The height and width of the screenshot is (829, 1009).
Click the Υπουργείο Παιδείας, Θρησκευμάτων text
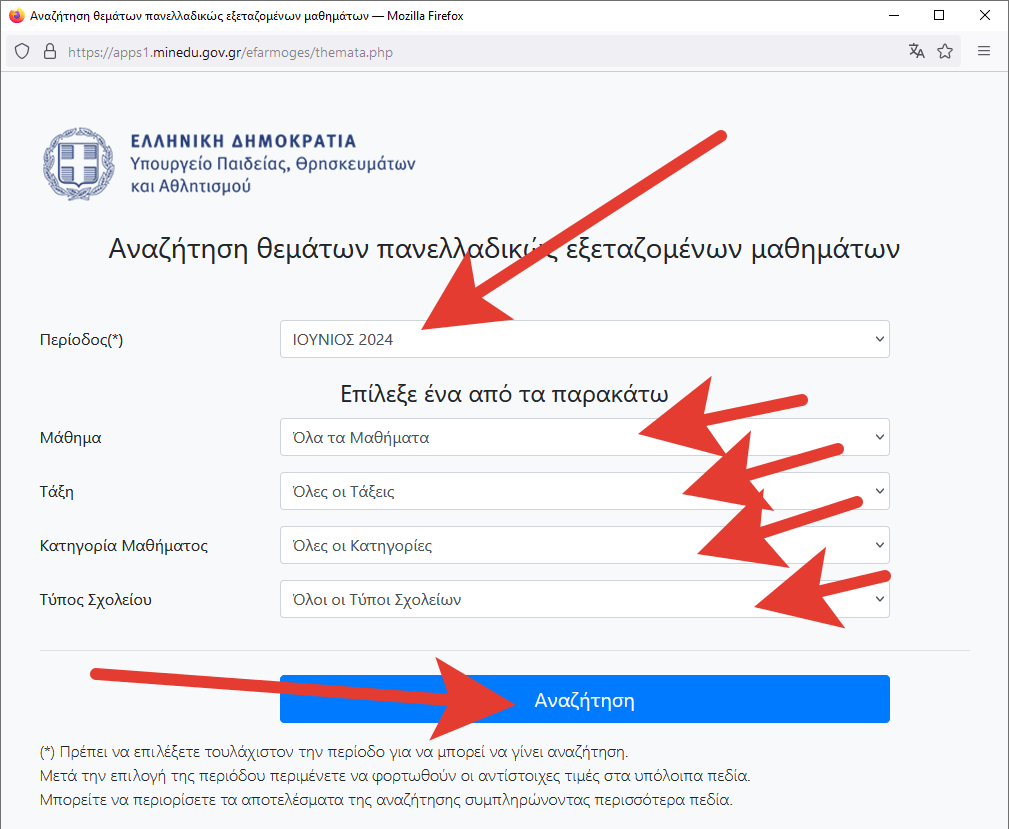(x=273, y=163)
